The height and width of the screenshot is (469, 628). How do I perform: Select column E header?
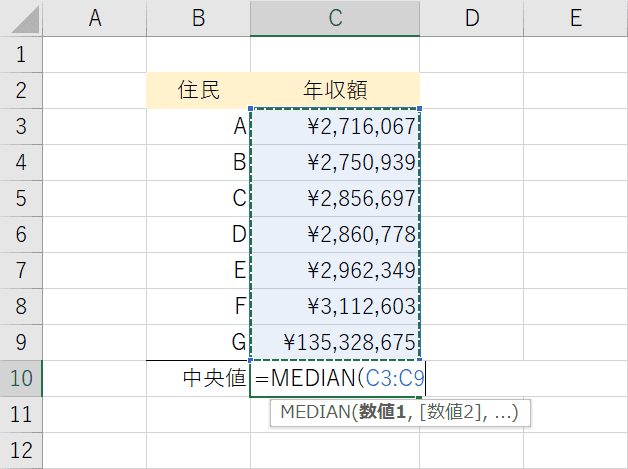click(x=576, y=18)
